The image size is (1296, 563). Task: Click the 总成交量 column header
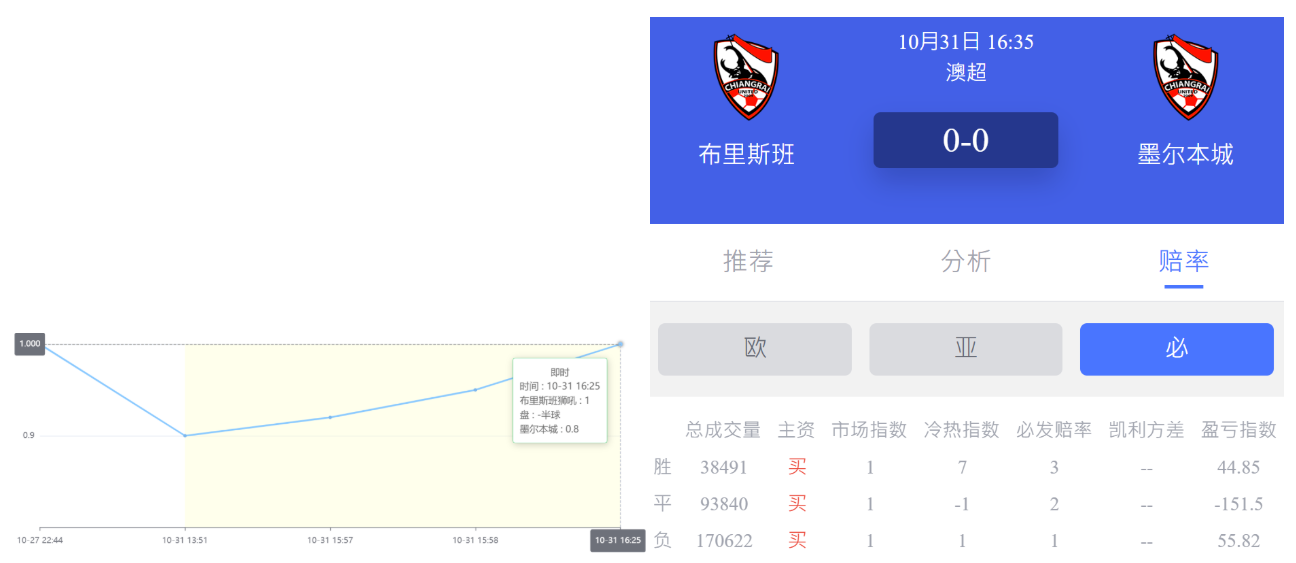pos(723,430)
